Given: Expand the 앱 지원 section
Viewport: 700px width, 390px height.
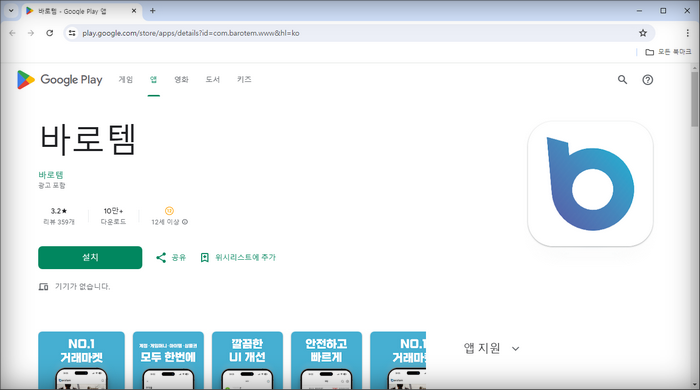Looking at the screenshot, I should (x=491, y=349).
